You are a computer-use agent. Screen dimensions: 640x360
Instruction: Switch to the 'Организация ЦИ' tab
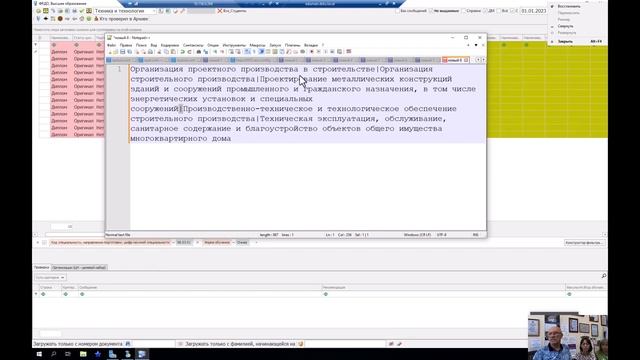[79, 267]
